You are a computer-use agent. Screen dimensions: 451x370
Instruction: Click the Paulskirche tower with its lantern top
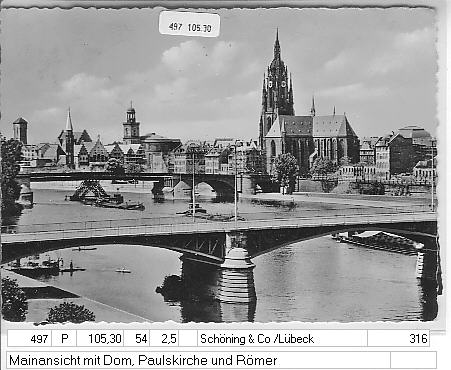pos(131,123)
